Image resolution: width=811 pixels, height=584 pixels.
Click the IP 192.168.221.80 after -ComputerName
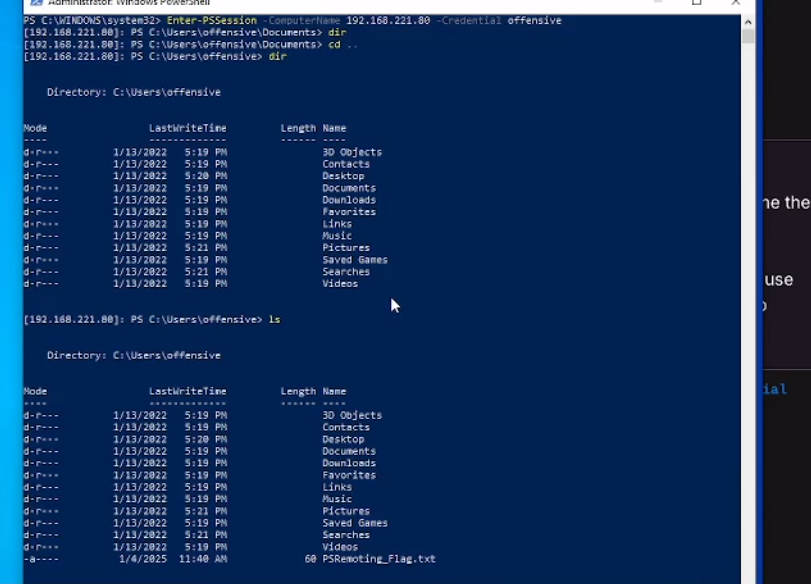click(x=388, y=21)
